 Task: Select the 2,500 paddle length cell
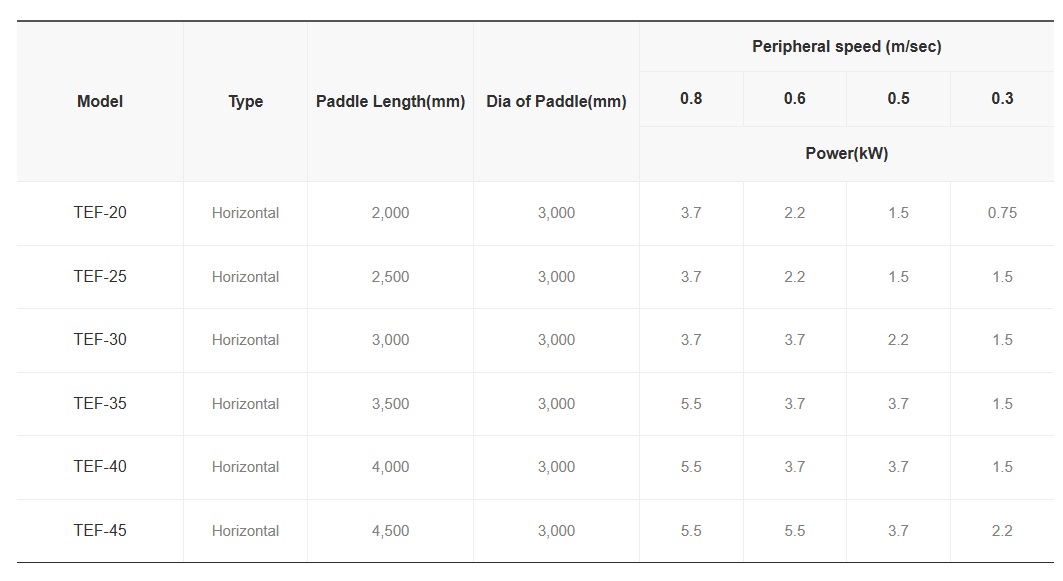click(x=390, y=276)
